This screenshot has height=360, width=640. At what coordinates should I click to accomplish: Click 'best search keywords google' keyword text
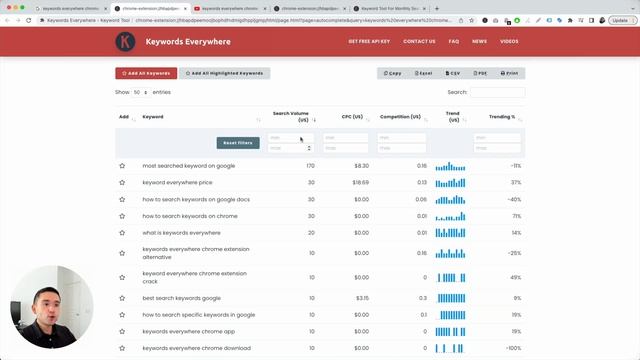tap(182, 298)
